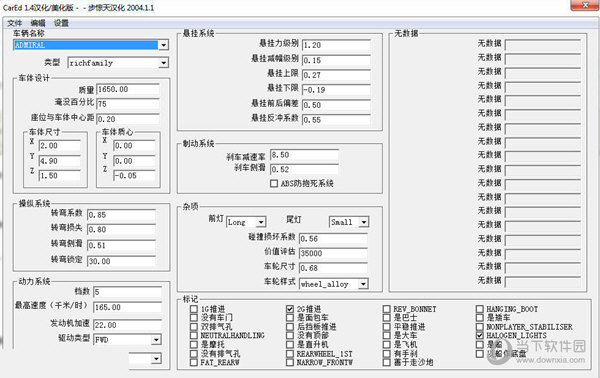Enable the 没有顶部 checkbox
600x378 pixels.
290,336
